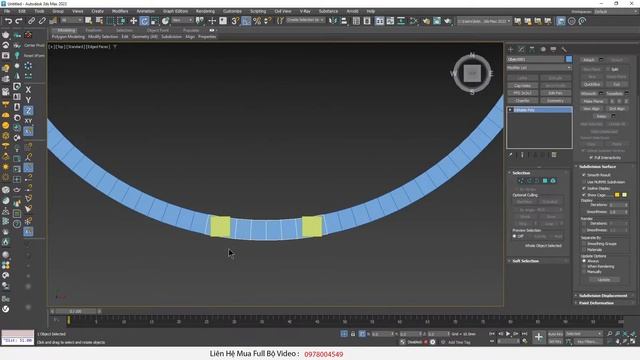Select When Rendering update option
Screen dimensions: 640x360
click(584, 266)
